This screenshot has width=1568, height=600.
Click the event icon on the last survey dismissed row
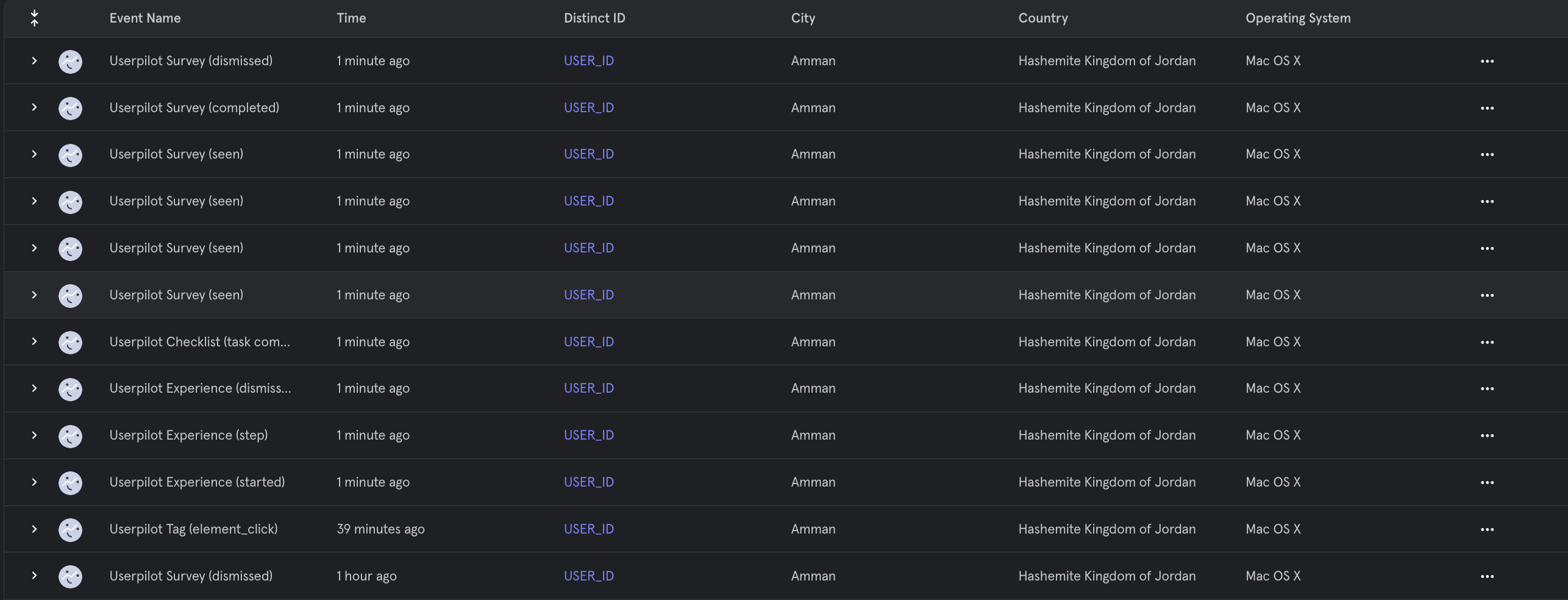[x=70, y=576]
